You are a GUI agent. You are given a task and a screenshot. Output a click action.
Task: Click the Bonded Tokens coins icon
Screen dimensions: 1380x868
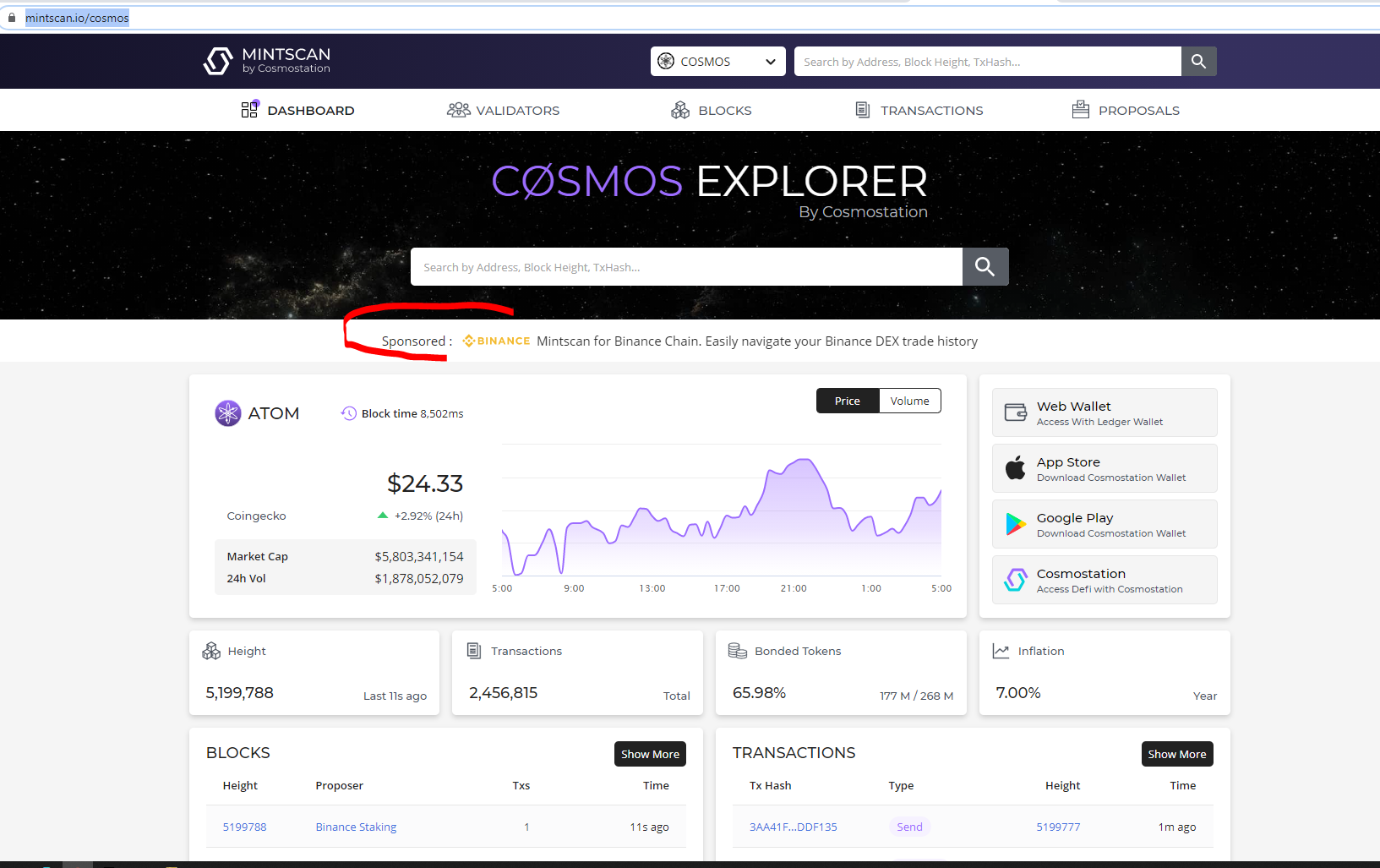pos(738,651)
